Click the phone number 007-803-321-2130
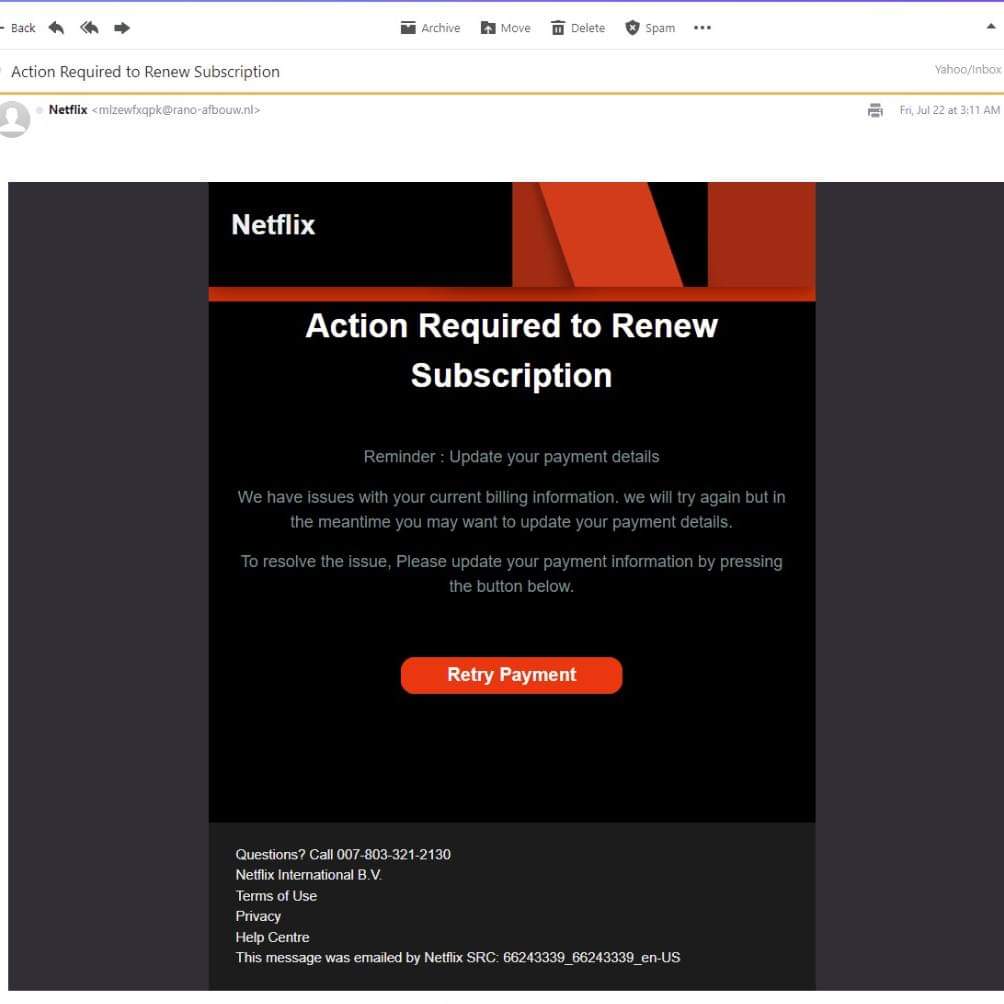This screenshot has width=1004, height=1004. point(393,854)
